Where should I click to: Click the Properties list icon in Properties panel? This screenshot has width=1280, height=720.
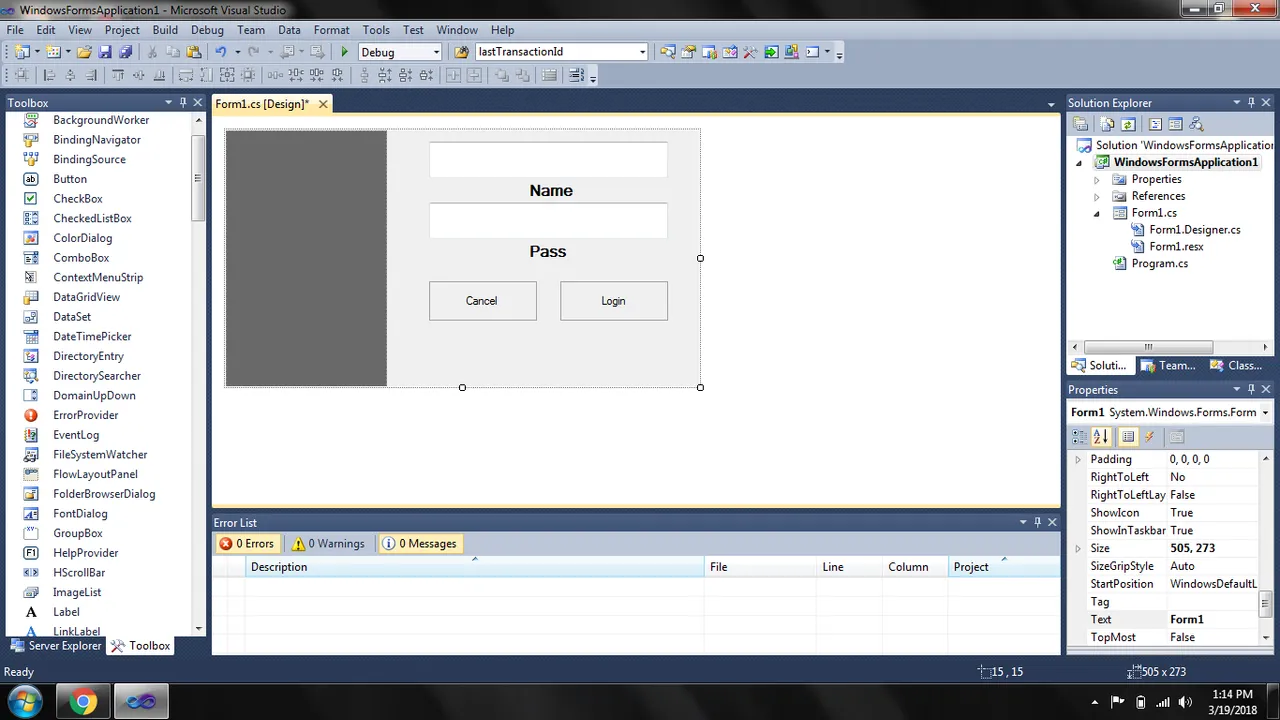click(1128, 437)
